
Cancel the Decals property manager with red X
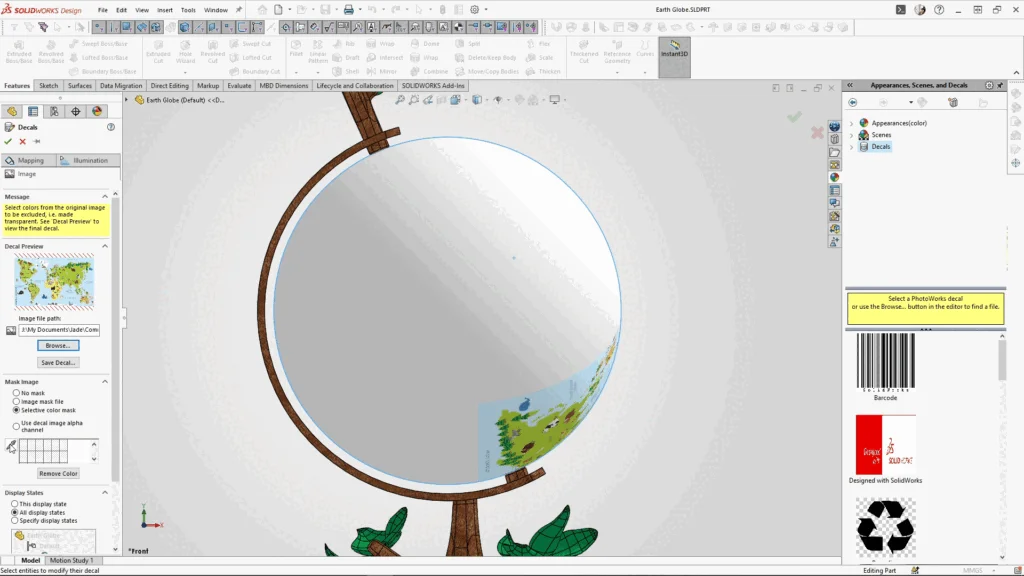[22, 141]
